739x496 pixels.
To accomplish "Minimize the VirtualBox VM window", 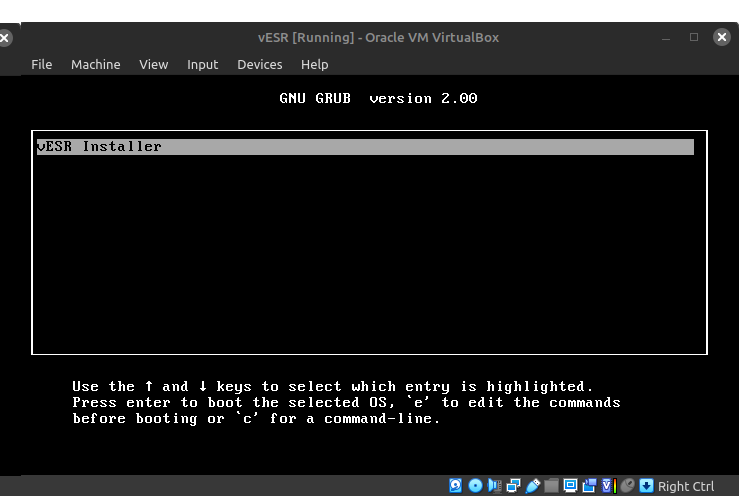I will pyautogui.click(x=666, y=37).
